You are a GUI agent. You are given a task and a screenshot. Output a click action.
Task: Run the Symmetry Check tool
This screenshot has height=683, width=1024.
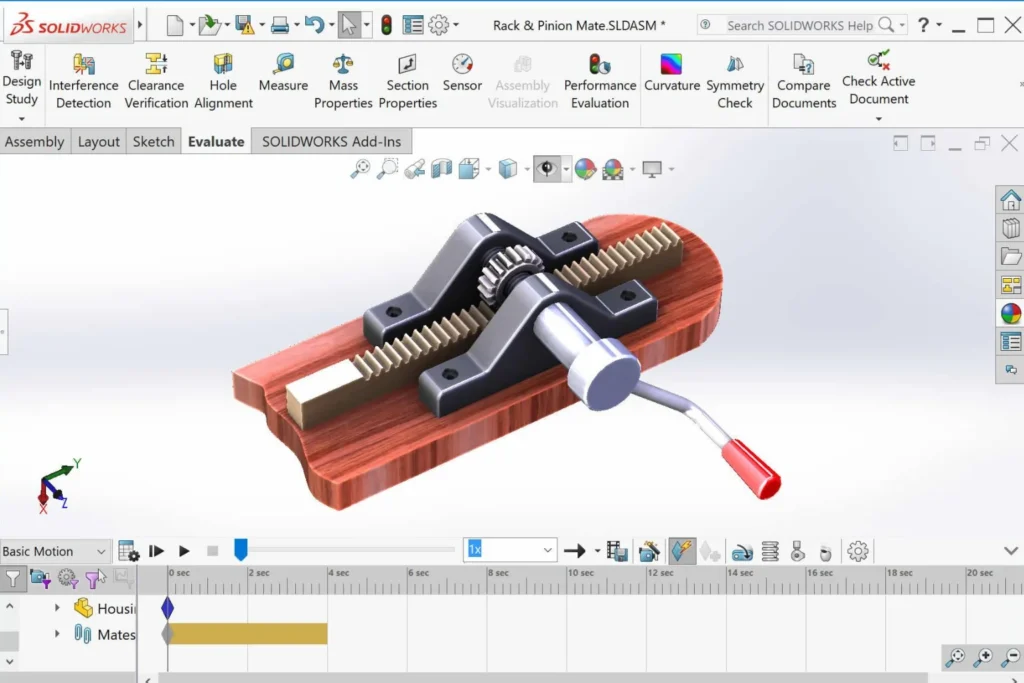tap(735, 82)
